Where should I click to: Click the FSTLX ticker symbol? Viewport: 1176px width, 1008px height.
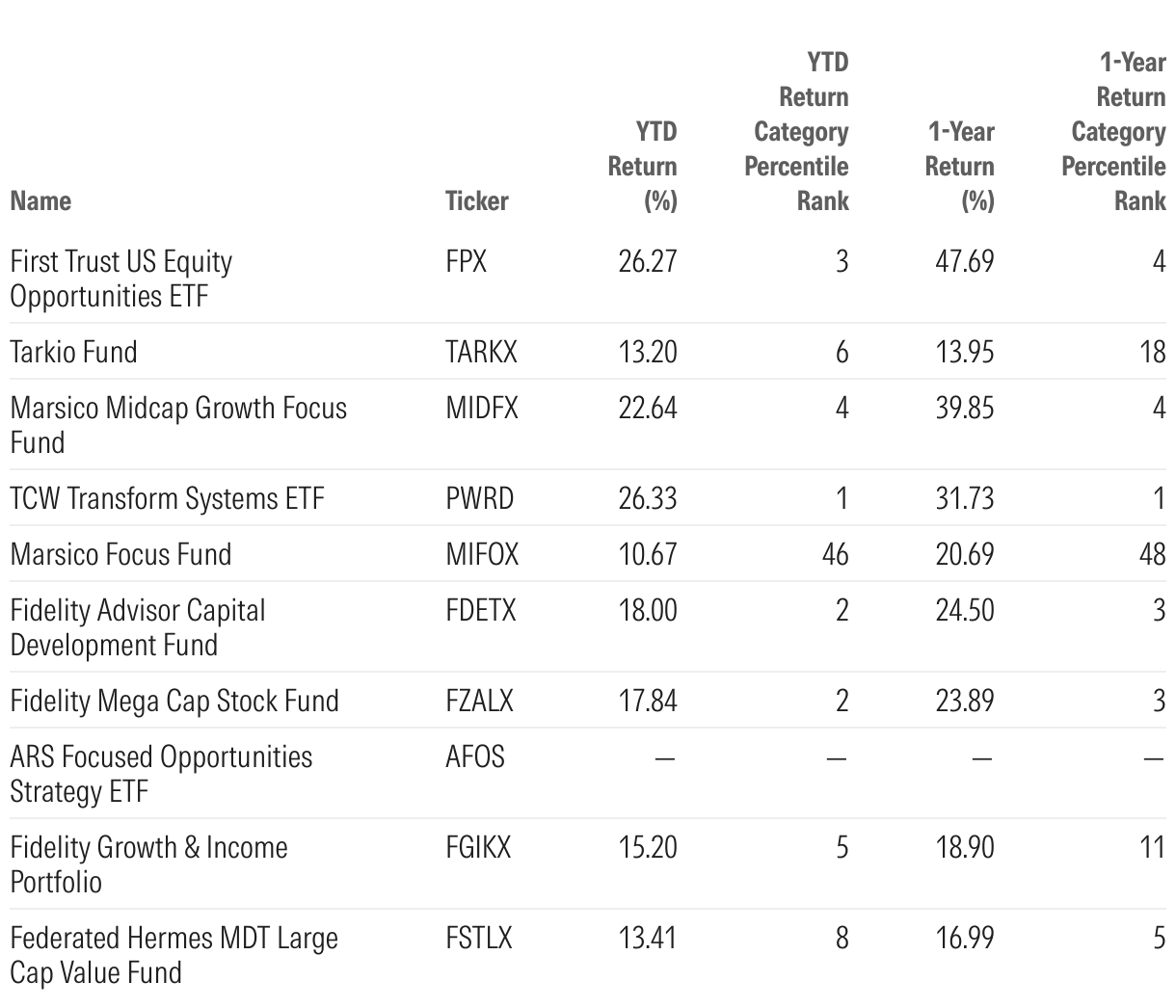(x=478, y=938)
